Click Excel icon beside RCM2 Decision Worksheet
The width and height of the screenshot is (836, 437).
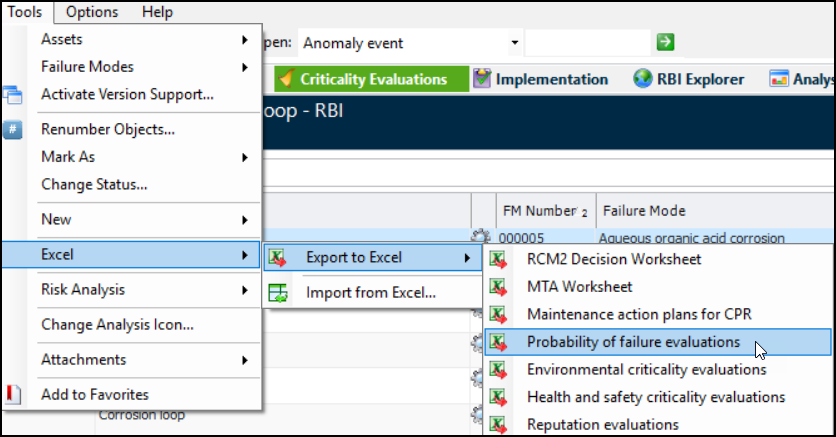(x=497, y=260)
